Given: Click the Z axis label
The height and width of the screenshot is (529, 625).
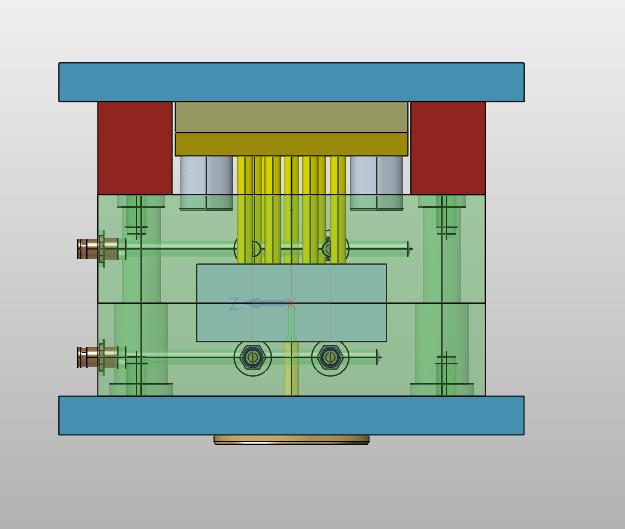Looking at the screenshot, I should [x=234, y=304].
